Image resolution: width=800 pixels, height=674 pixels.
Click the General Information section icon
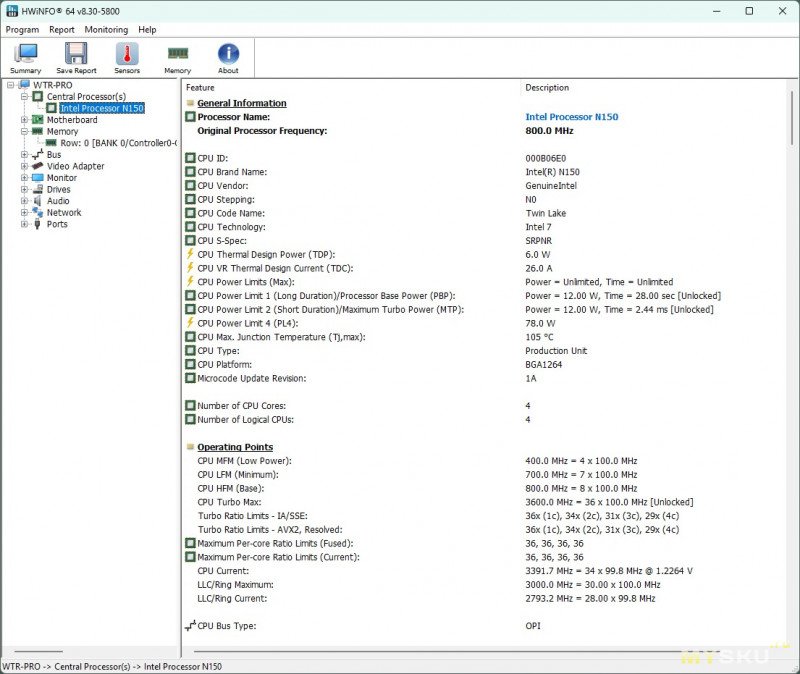tap(190, 103)
